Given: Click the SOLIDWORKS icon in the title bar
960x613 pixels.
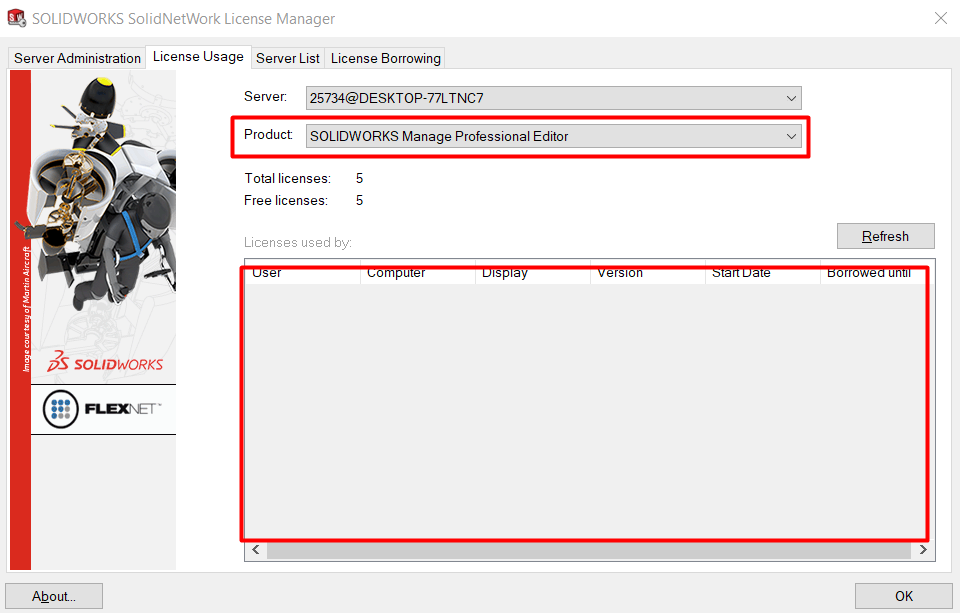Looking at the screenshot, I should (17, 18).
